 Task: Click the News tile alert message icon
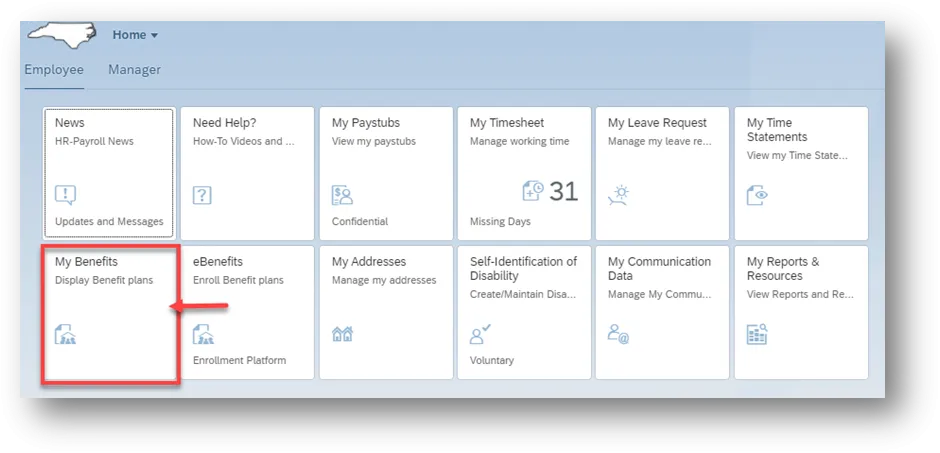[x=65, y=195]
